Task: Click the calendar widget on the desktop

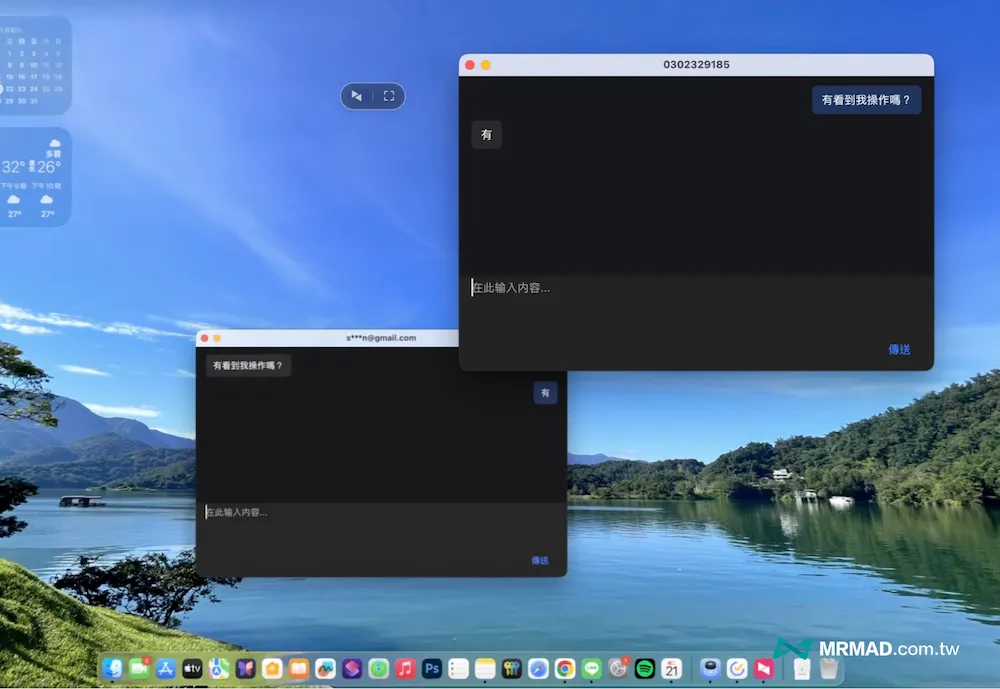Action: tap(35, 65)
